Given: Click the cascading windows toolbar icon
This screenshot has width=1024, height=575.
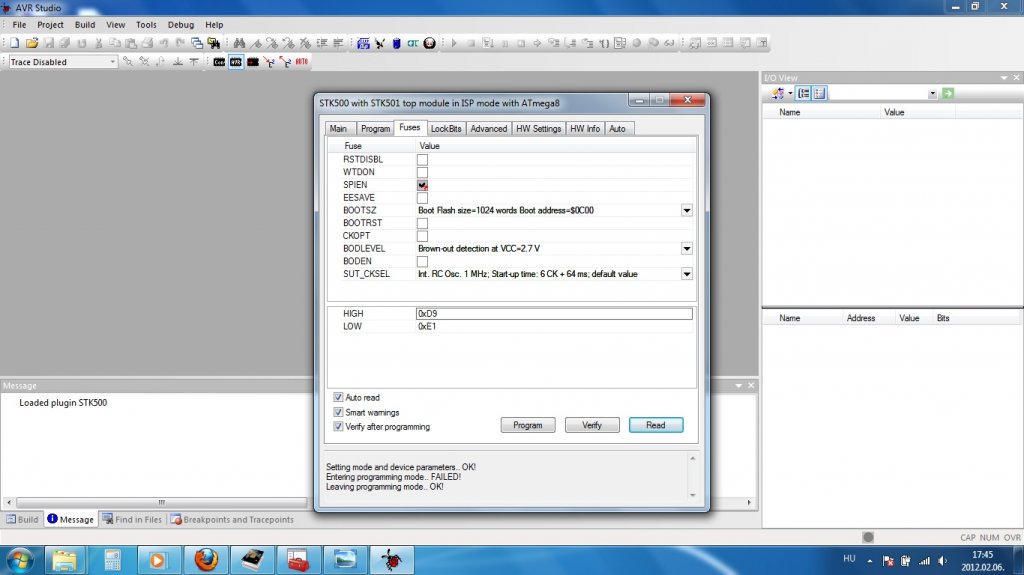Looking at the screenshot, I should (197, 43).
